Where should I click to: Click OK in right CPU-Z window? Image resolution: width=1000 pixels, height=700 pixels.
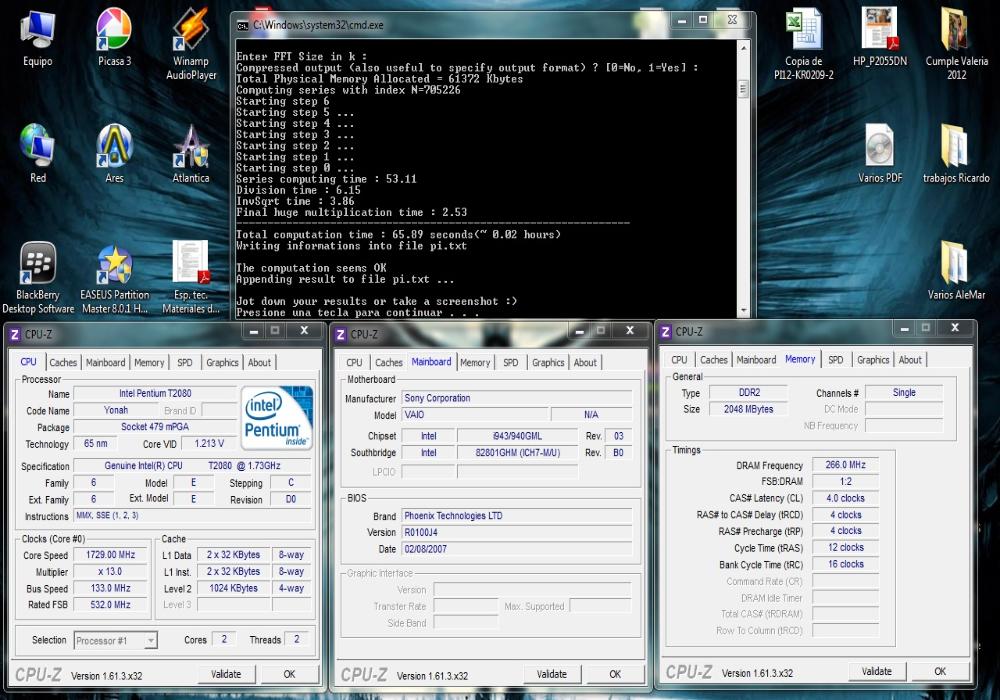point(940,671)
